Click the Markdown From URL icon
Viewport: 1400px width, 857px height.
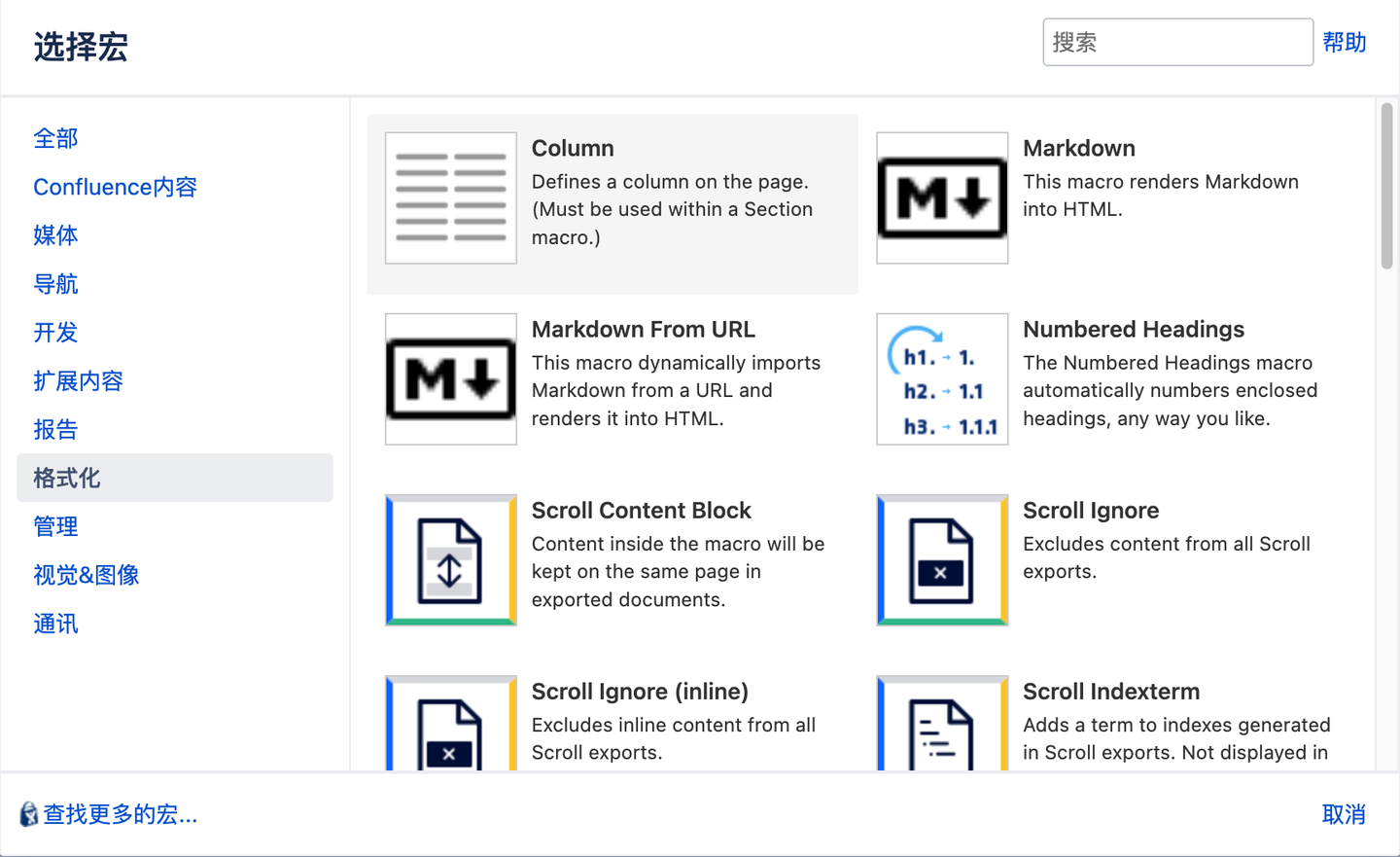[450, 378]
